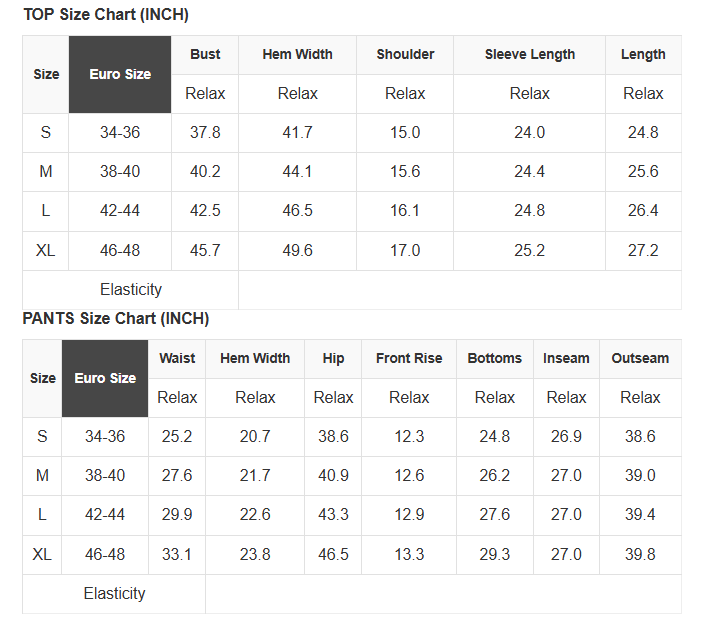Viewport: 702px width, 618px height.
Task: Select the Shoulder column header
Action: [x=405, y=55]
